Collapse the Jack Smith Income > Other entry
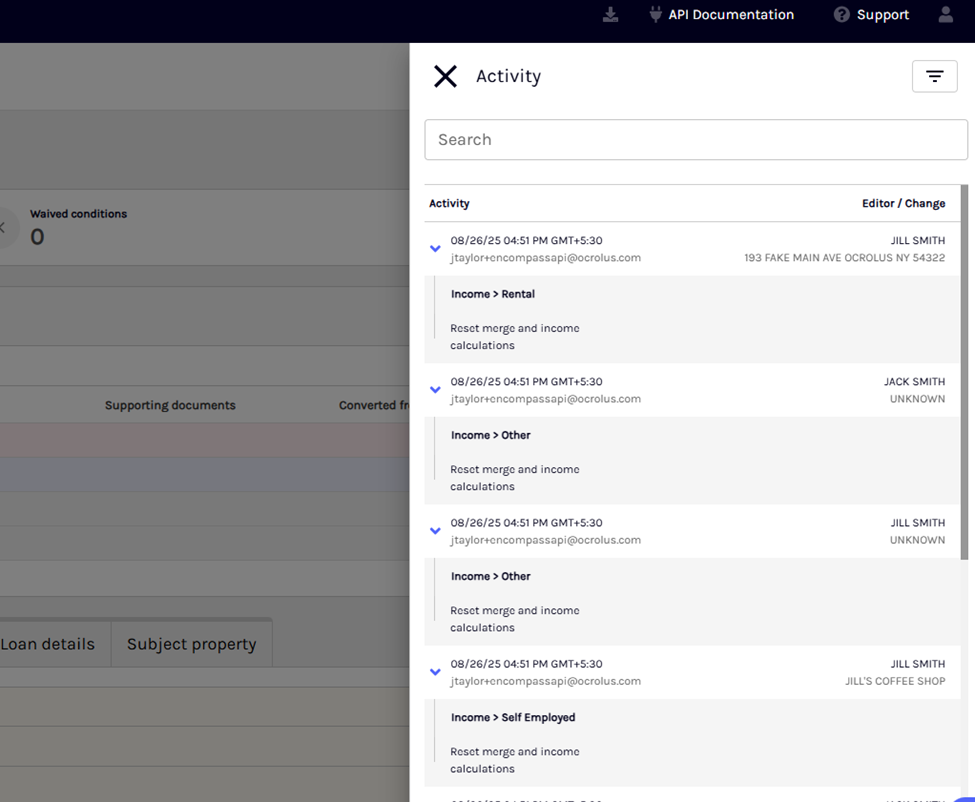The image size is (975, 802). pyautogui.click(x=435, y=390)
